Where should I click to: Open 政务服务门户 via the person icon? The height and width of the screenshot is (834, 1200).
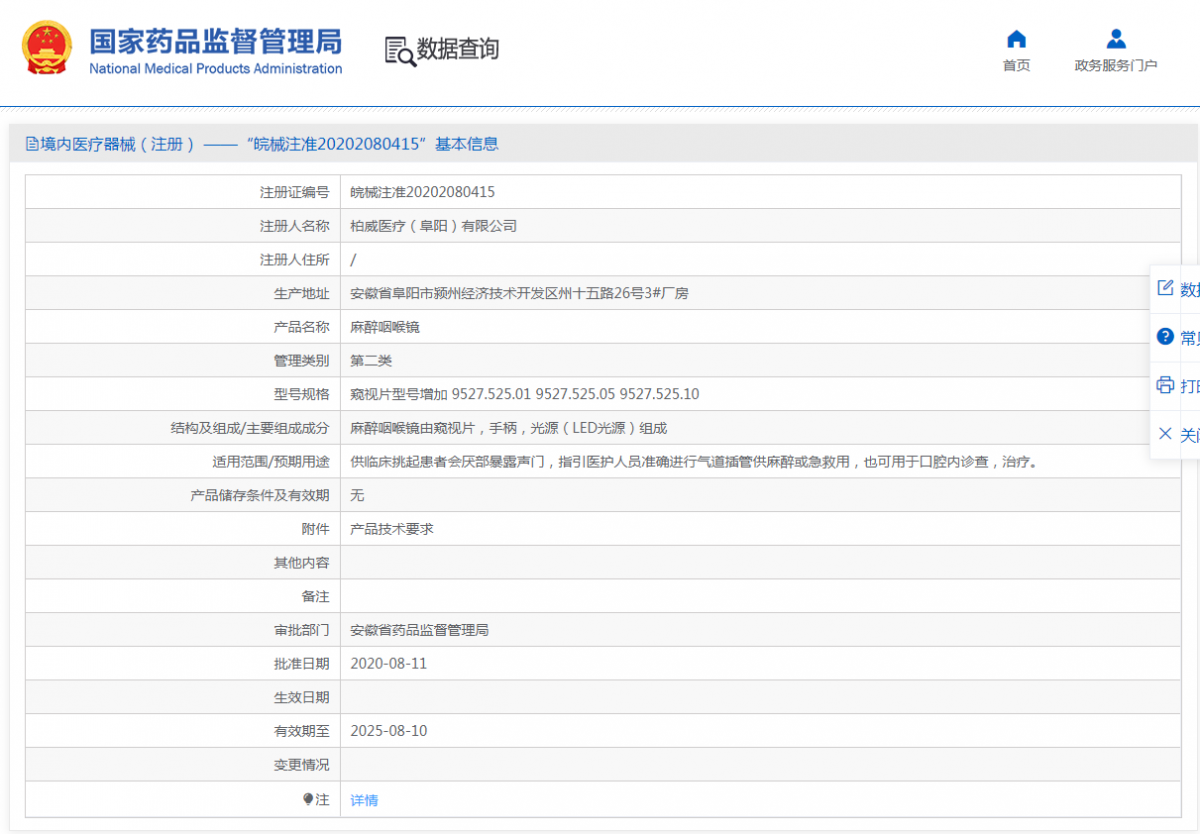[1116, 39]
